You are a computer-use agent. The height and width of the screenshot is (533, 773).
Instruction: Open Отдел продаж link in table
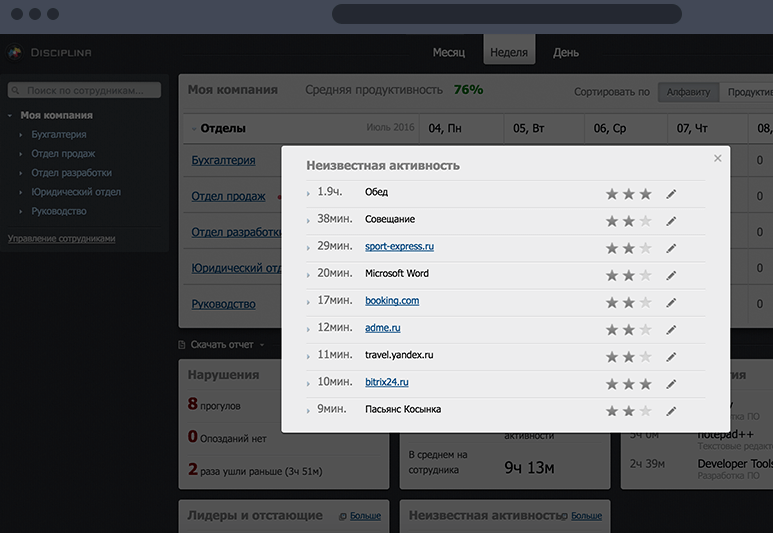point(228,196)
